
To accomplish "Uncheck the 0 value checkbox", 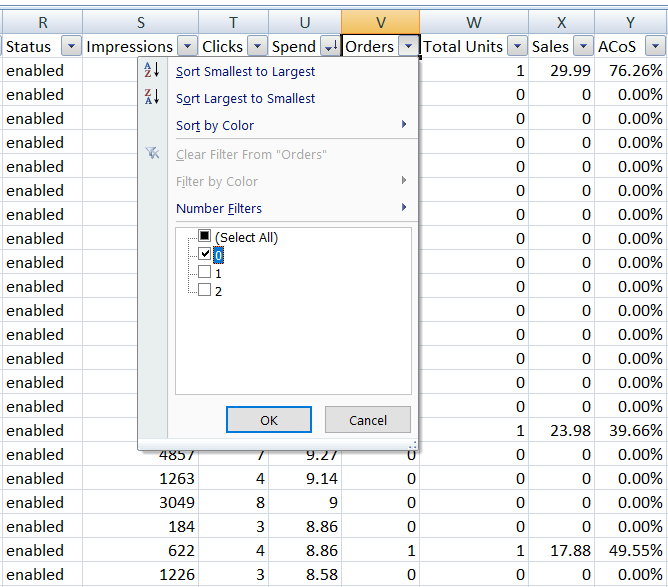I will (x=204, y=254).
